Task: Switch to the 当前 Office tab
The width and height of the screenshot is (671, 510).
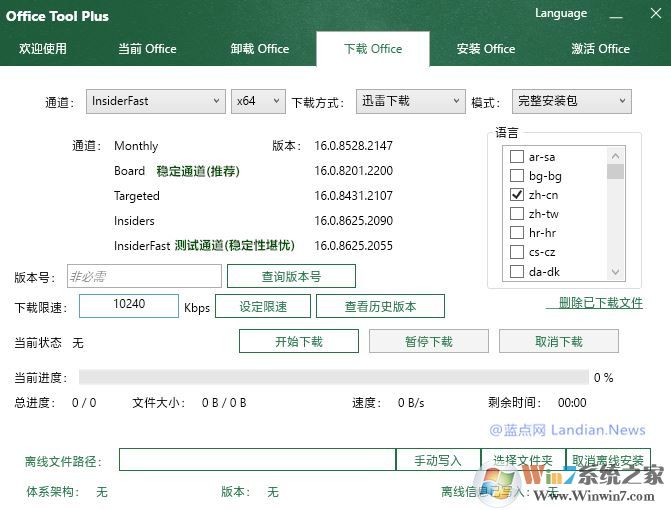Action: click(147, 49)
